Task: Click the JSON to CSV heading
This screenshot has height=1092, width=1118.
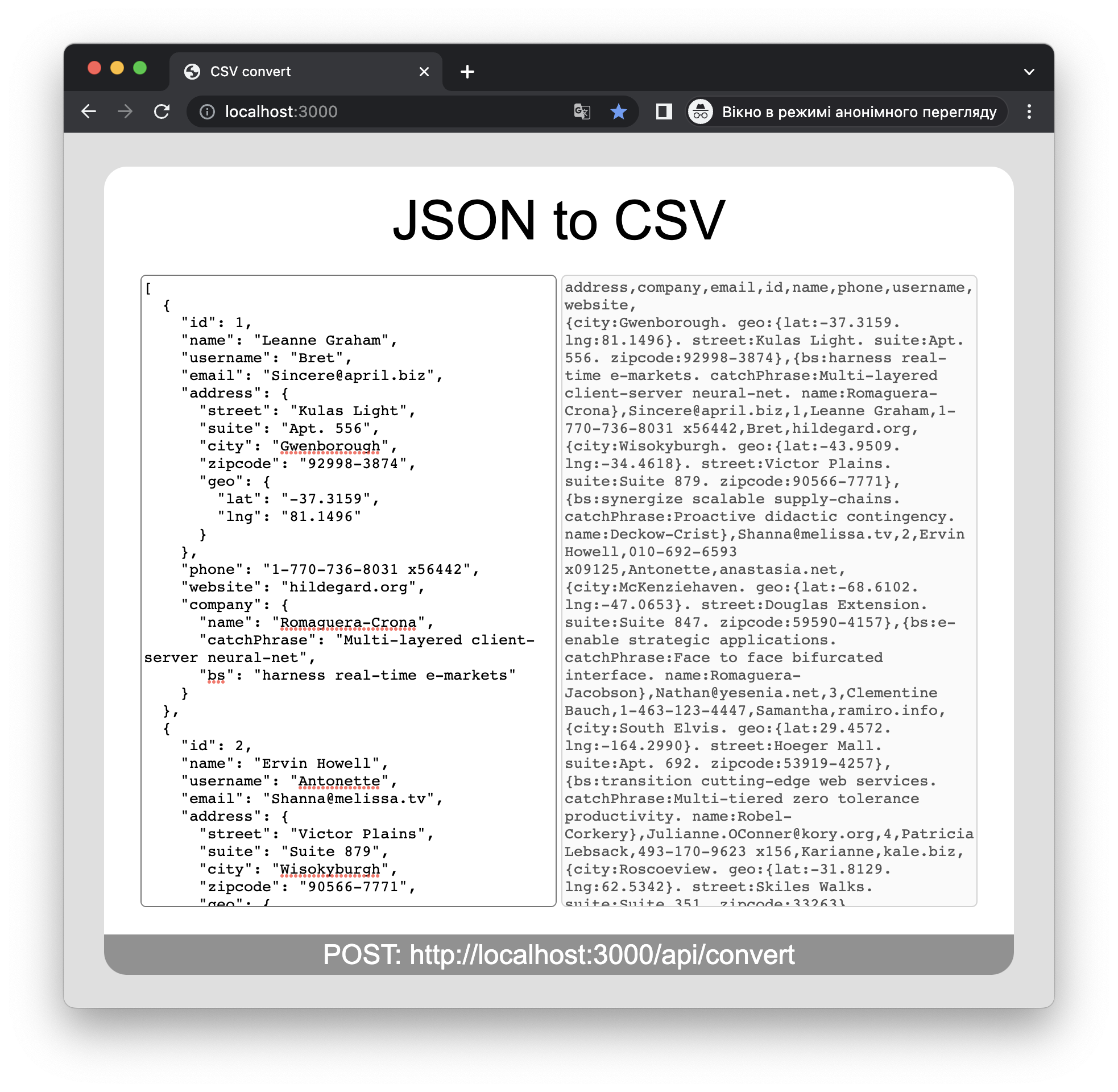Action: [x=558, y=221]
